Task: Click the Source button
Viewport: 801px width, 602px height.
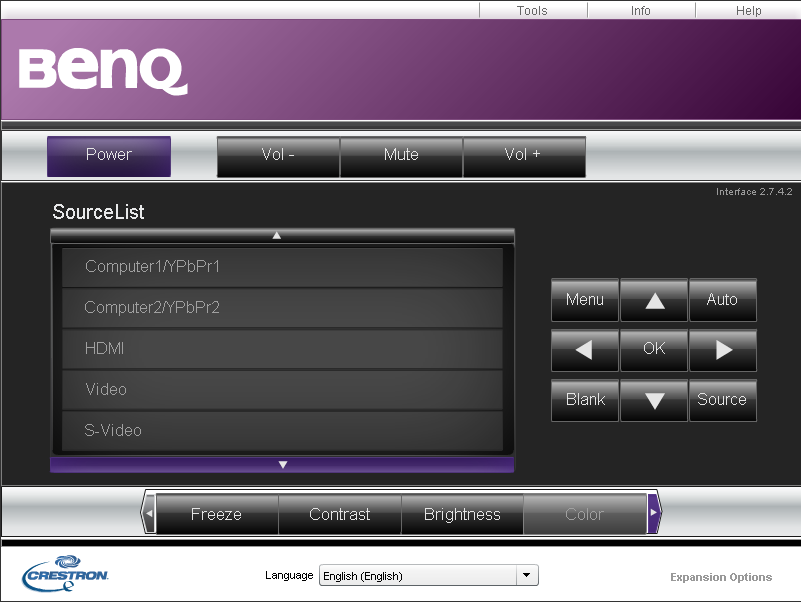Action: (723, 400)
